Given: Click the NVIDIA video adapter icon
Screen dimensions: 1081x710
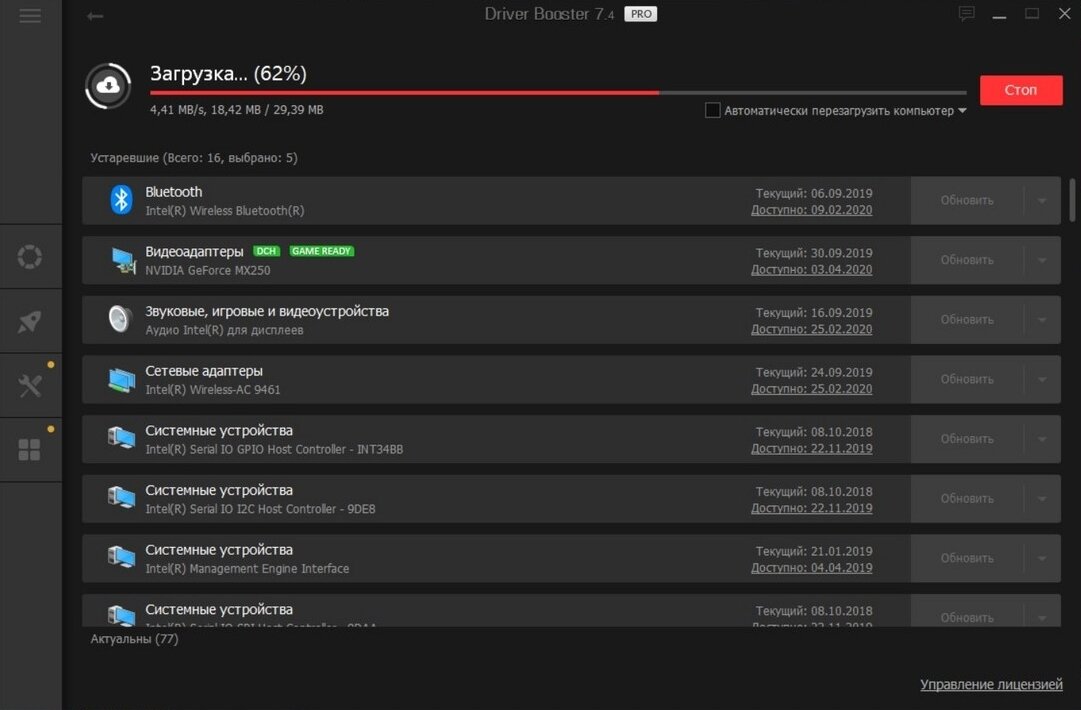Looking at the screenshot, I should (x=123, y=261).
